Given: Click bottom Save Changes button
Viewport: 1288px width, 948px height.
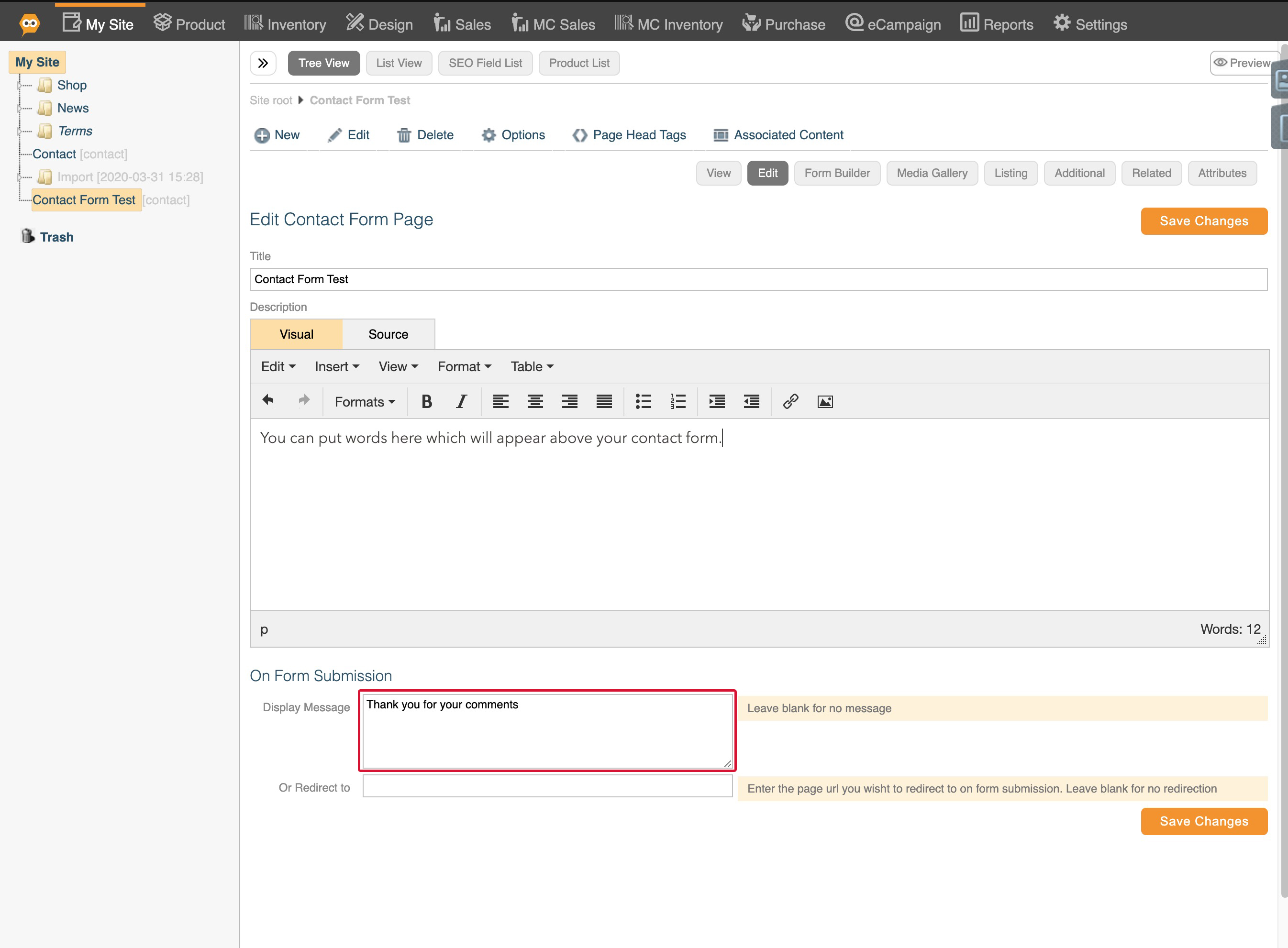Looking at the screenshot, I should [1204, 821].
